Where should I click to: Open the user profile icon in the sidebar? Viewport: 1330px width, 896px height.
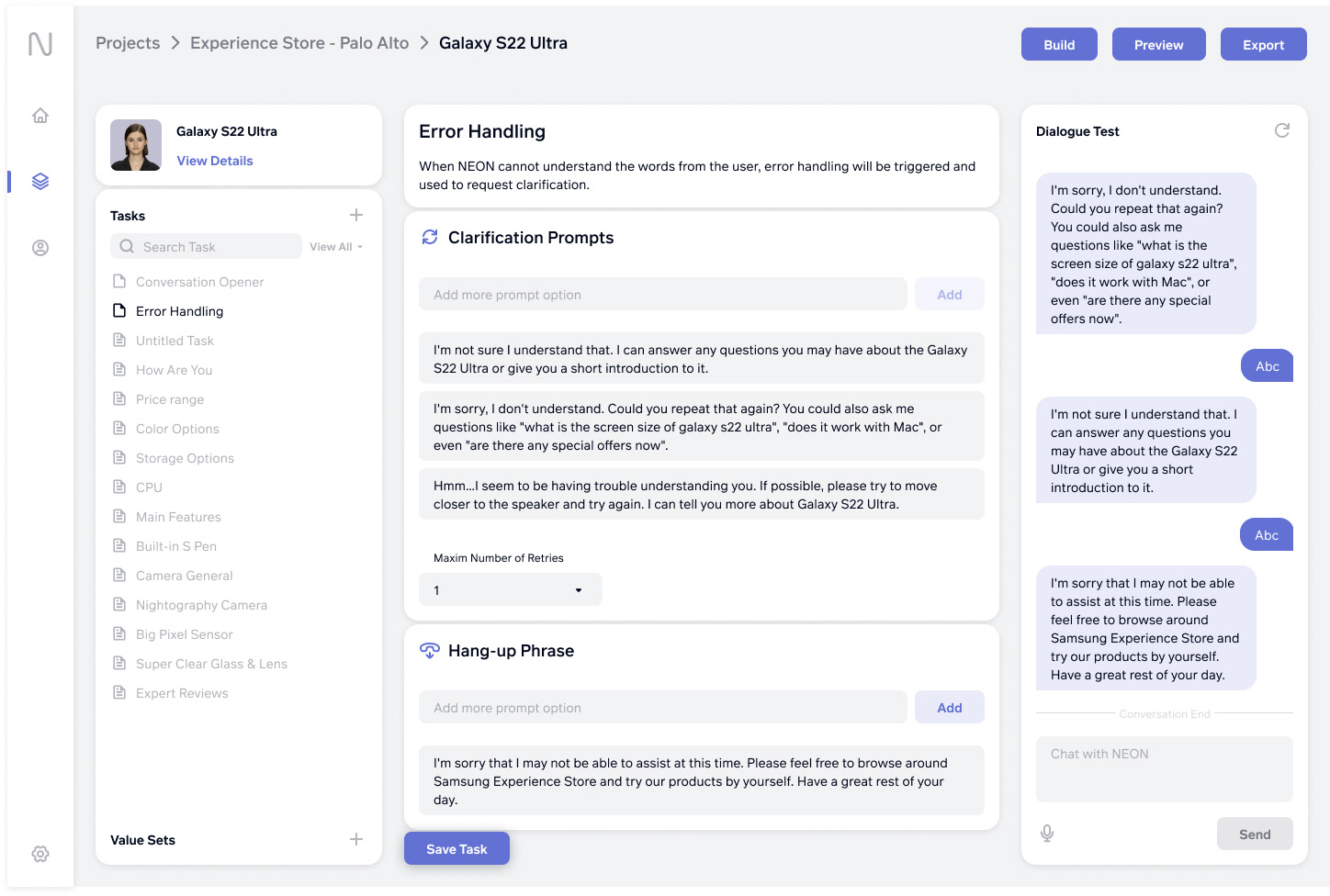click(40, 248)
